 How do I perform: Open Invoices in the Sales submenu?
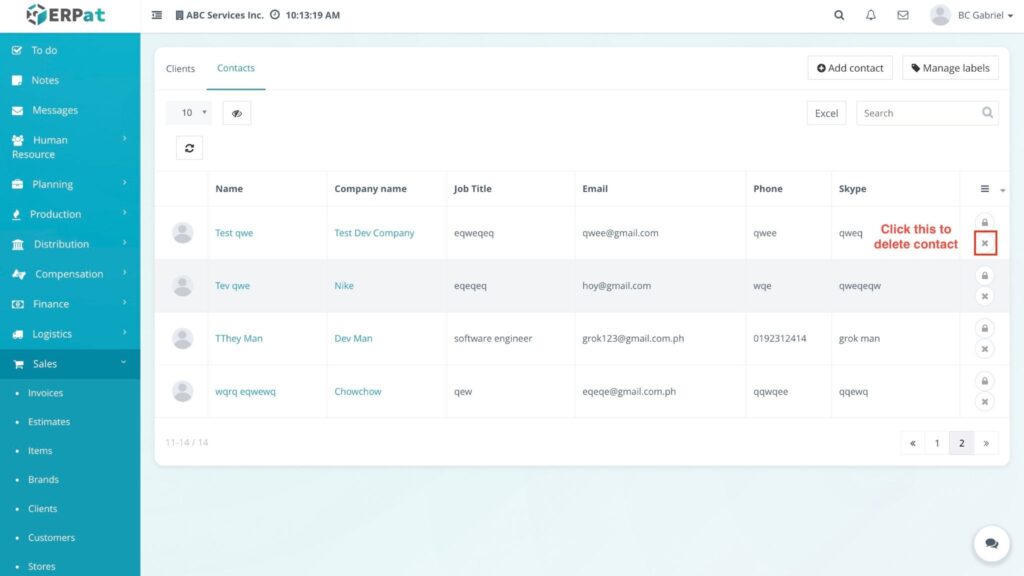click(45, 393)
